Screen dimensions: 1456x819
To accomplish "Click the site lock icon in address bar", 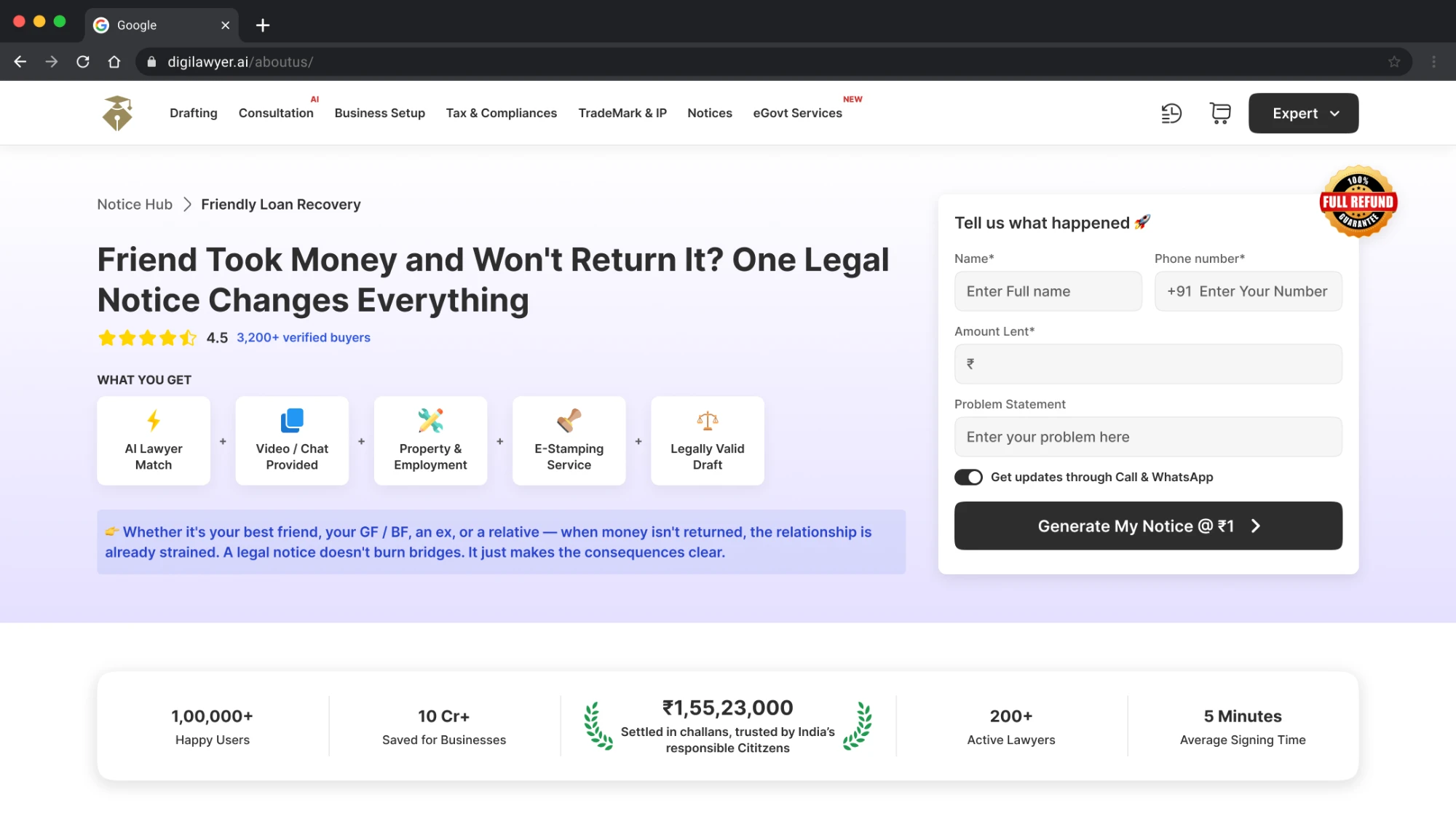I will 151,62.
